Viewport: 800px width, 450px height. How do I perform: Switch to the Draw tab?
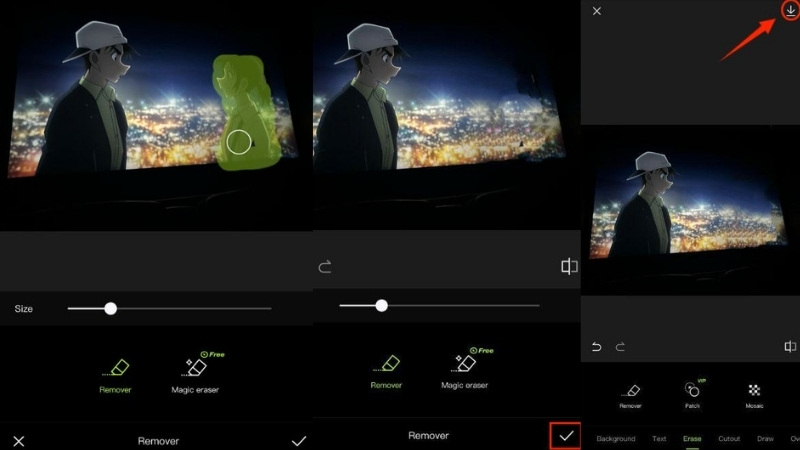coord(765,439)
